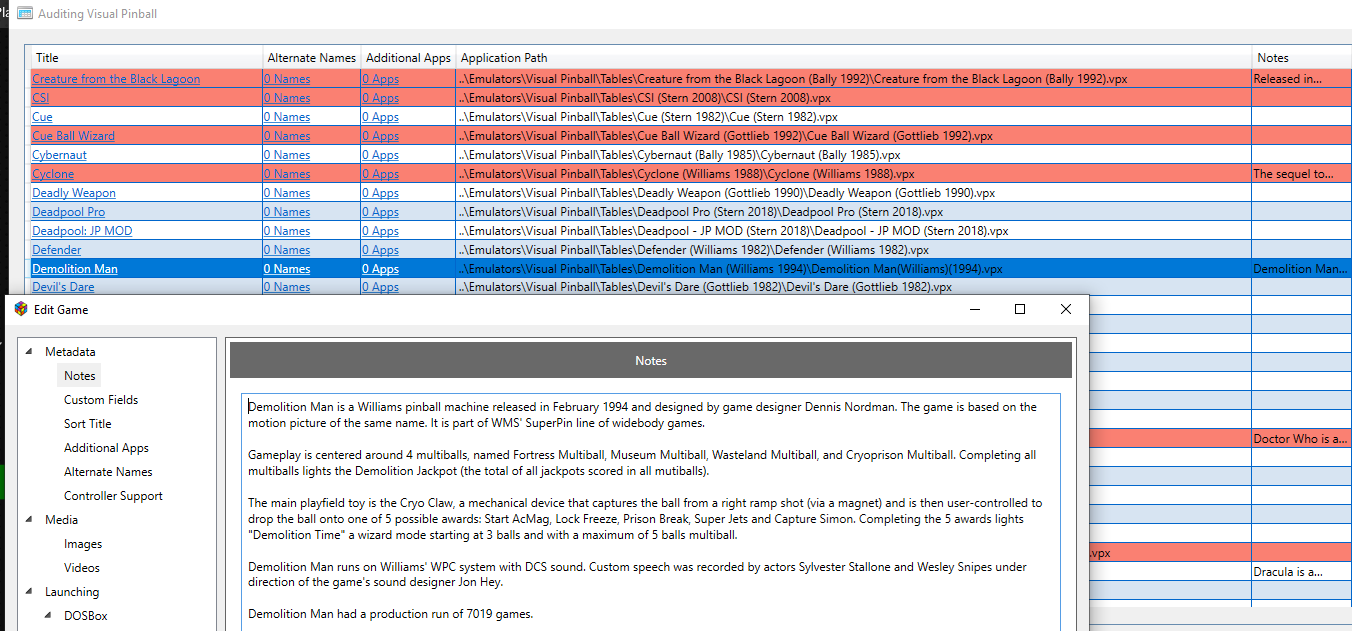
Task: Open the Deadly Weapon title link
Action: tap(74, 193)
